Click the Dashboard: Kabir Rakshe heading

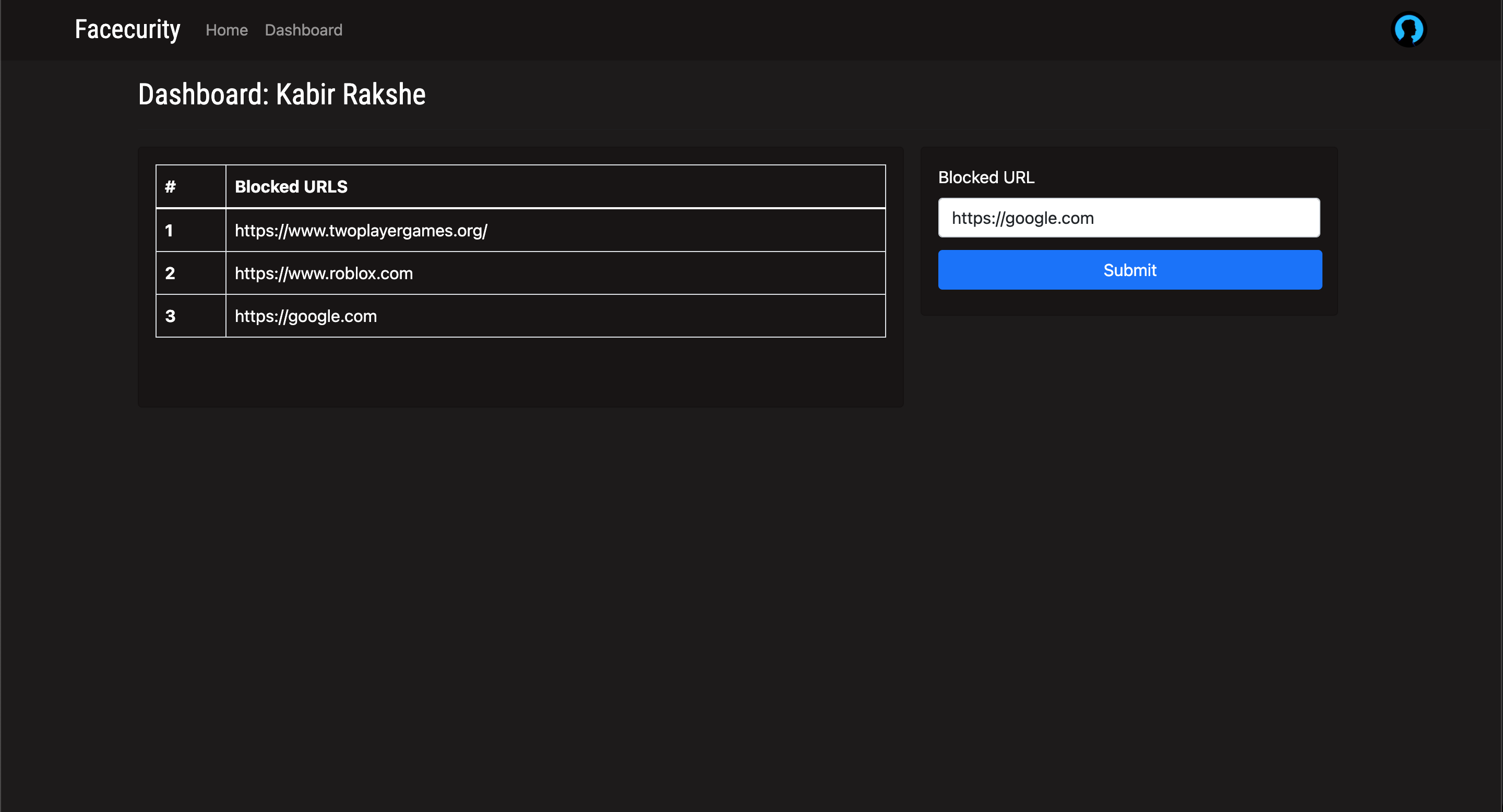coord(282,94)
